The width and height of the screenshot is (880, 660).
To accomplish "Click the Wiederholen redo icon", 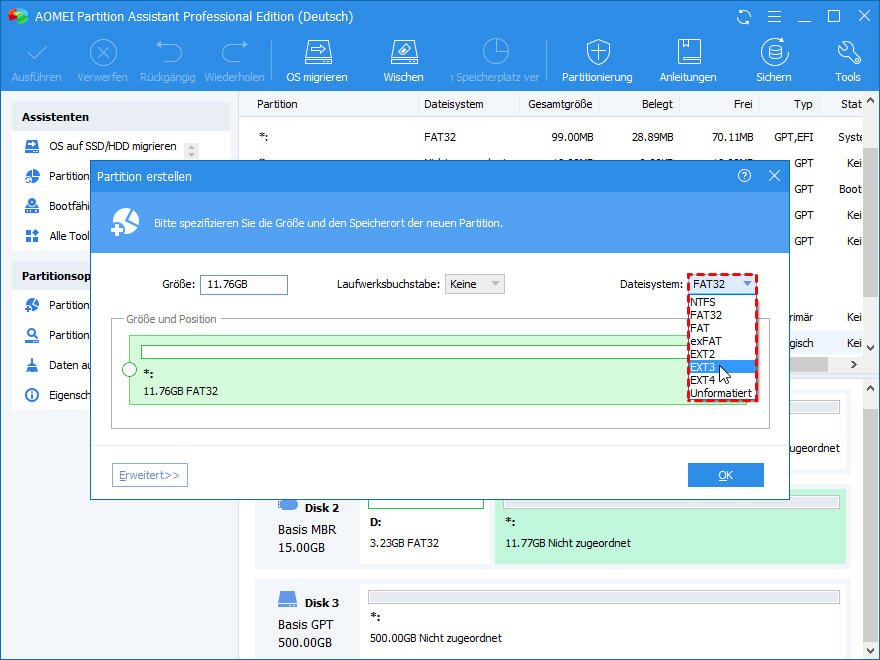I will click(234, 53).
